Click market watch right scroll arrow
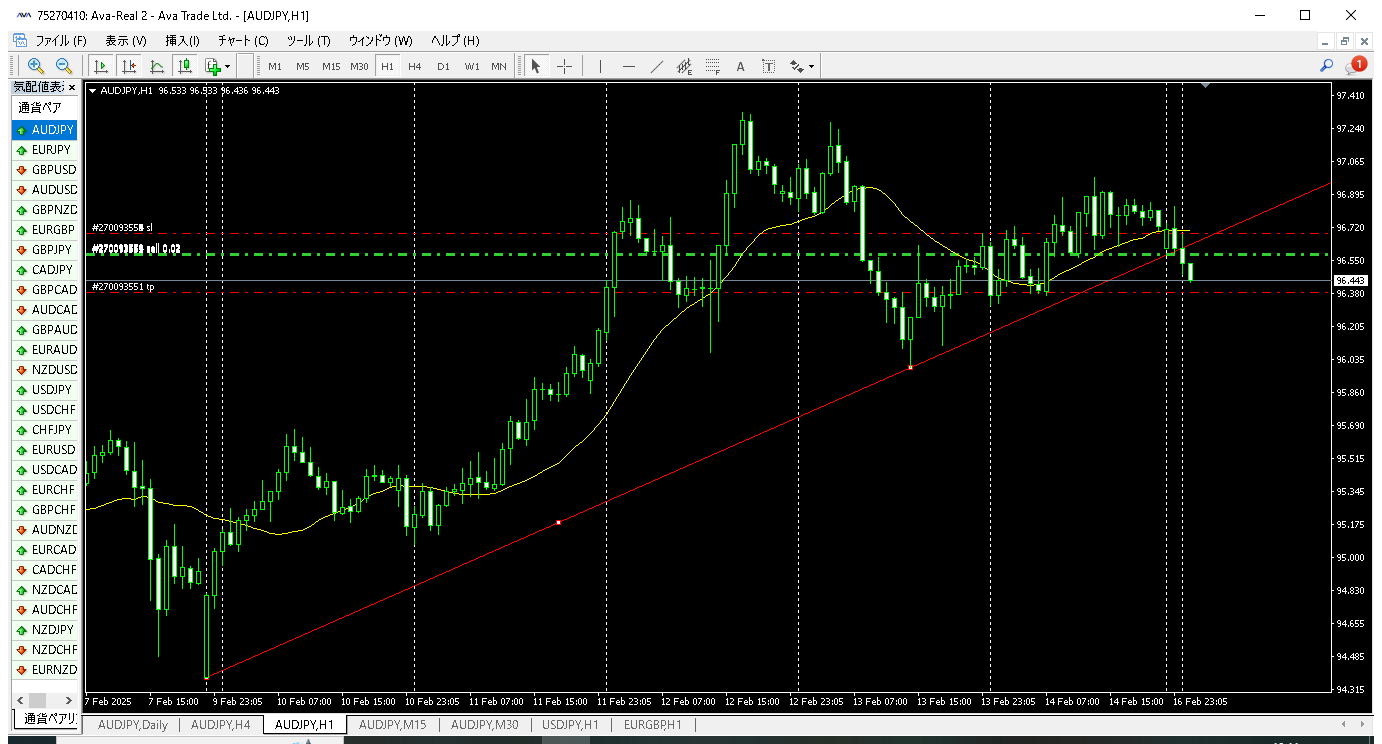Screen dimensions: 1382x744 pyautogui.click(x=69, y=700)
